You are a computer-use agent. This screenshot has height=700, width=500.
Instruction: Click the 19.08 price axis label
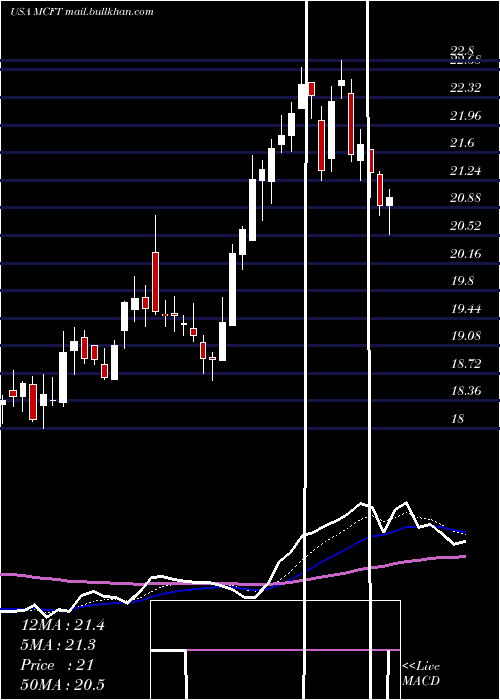pyautogui.click(x=466, y=336)
